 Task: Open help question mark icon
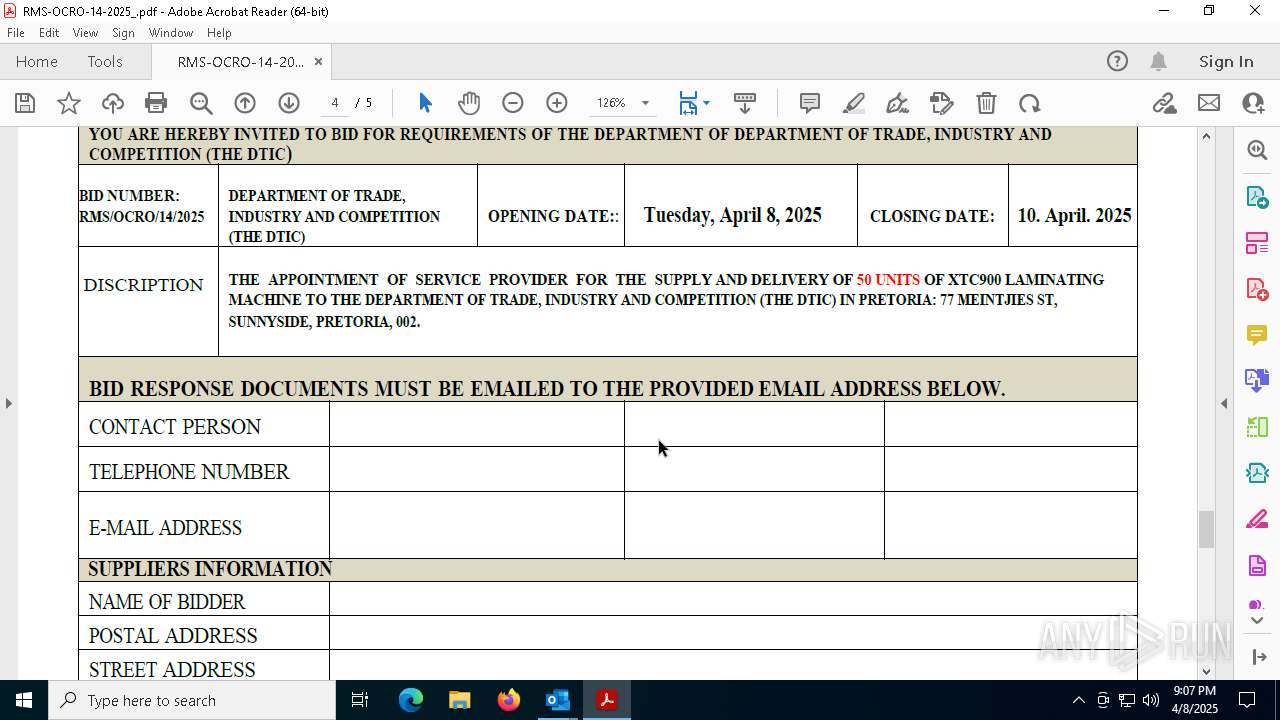(x=1117, y=61)
